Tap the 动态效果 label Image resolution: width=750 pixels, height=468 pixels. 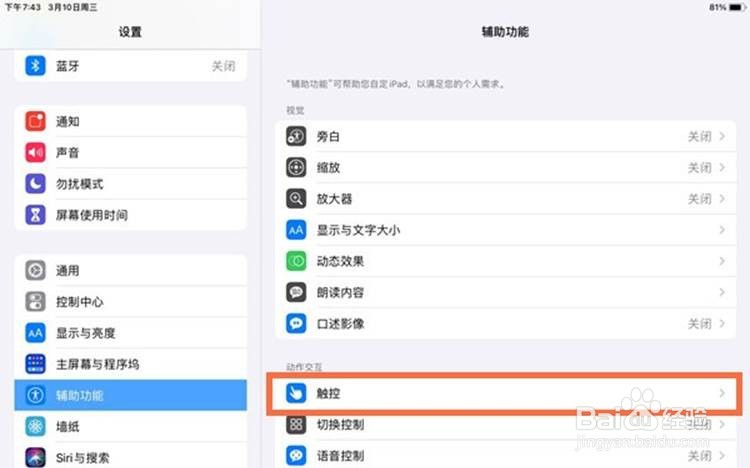point(340,261)
